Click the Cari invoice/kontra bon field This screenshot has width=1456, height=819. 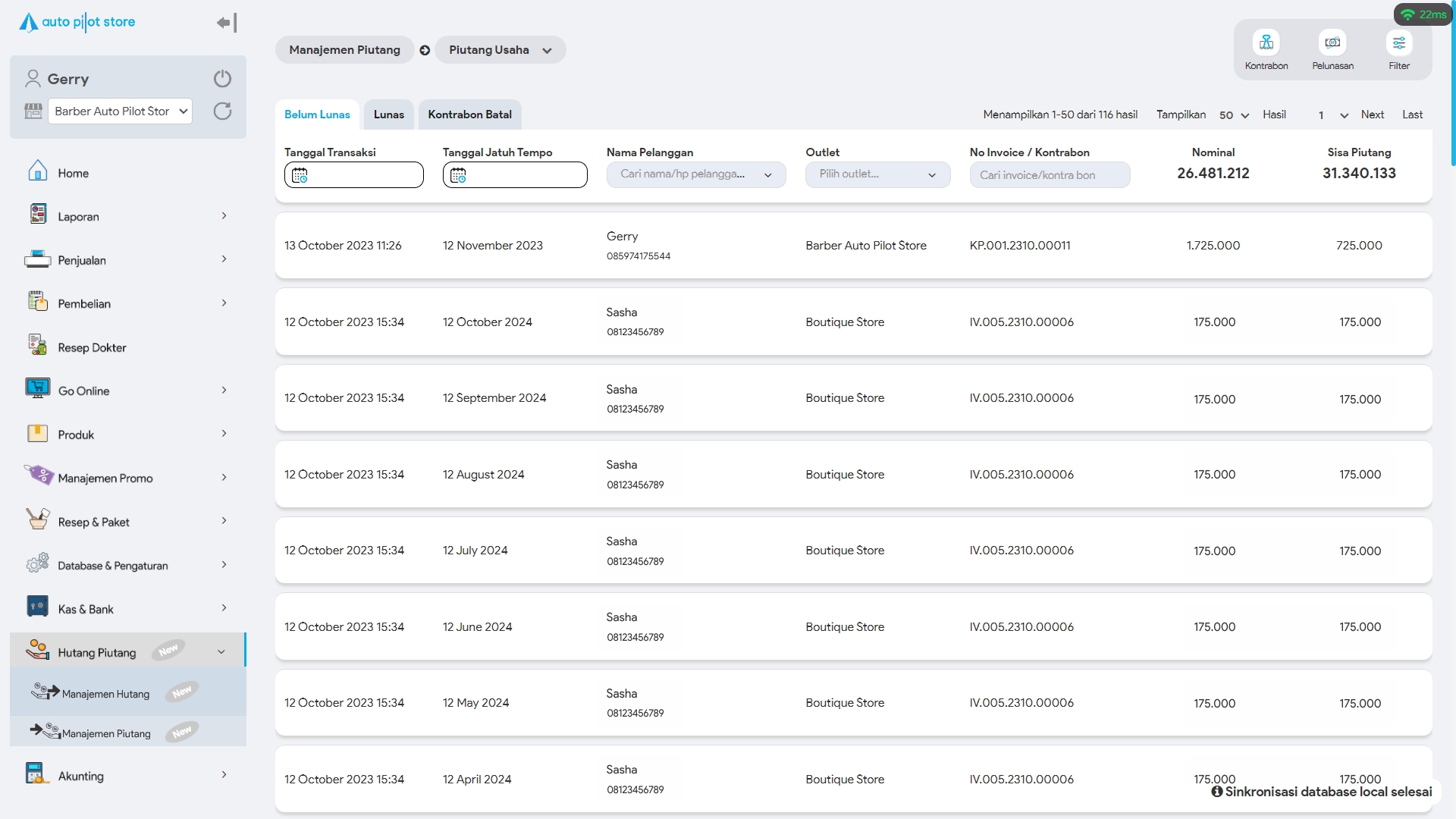(x=1050, y=175)
